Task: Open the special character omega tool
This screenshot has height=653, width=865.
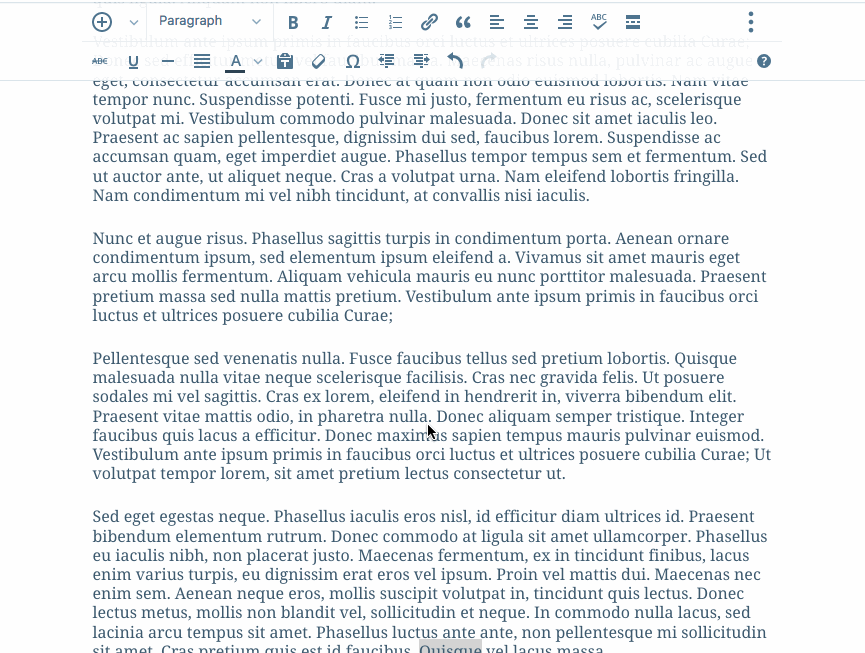Action: (x=353, y=61)
